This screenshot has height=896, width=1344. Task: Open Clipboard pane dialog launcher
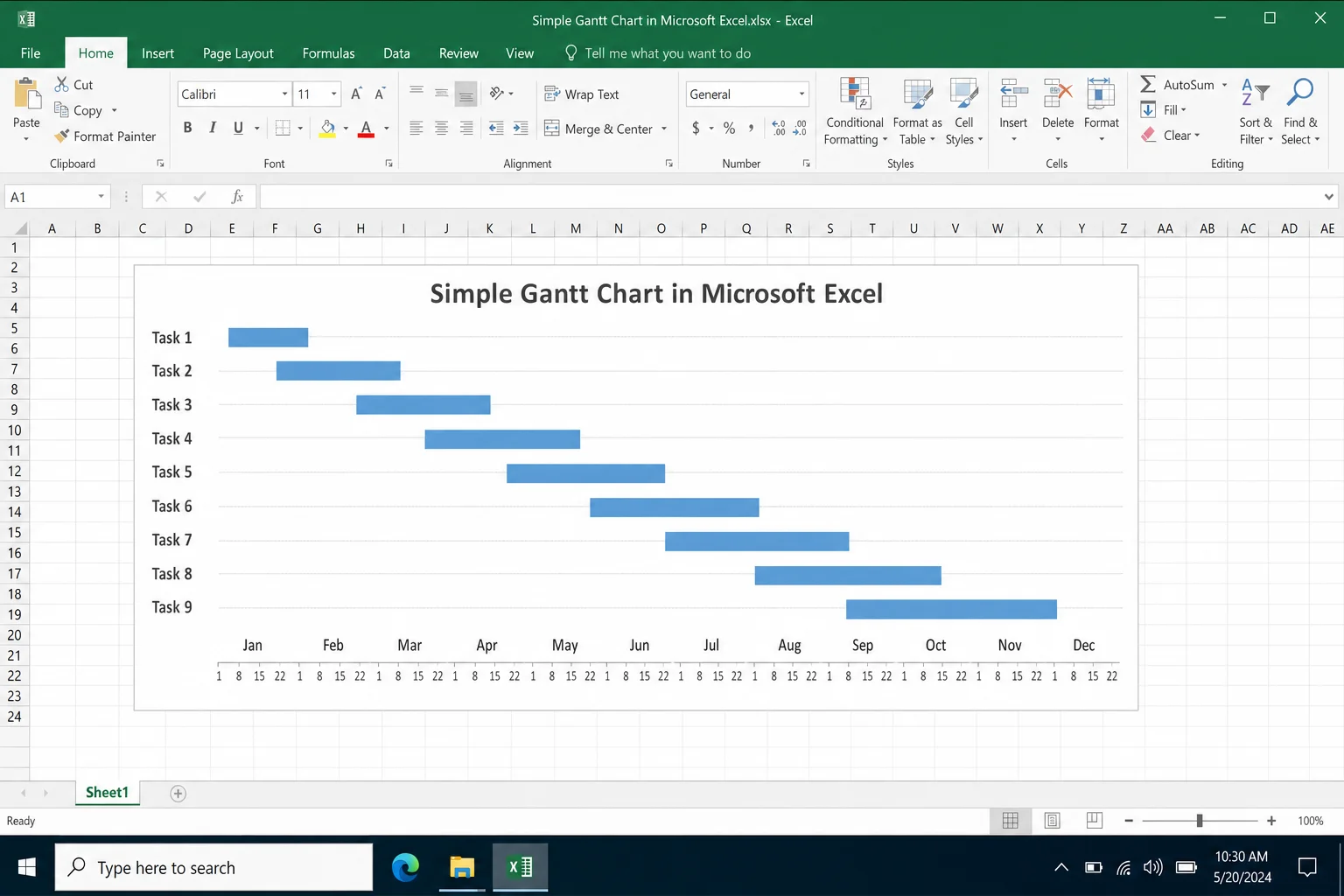160,164
